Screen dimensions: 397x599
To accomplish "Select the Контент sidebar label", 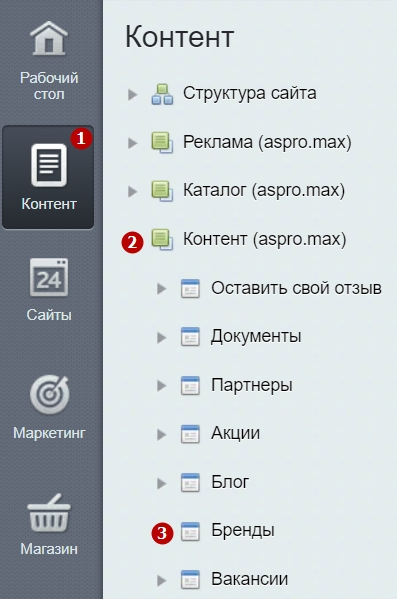I will point(49,204).
